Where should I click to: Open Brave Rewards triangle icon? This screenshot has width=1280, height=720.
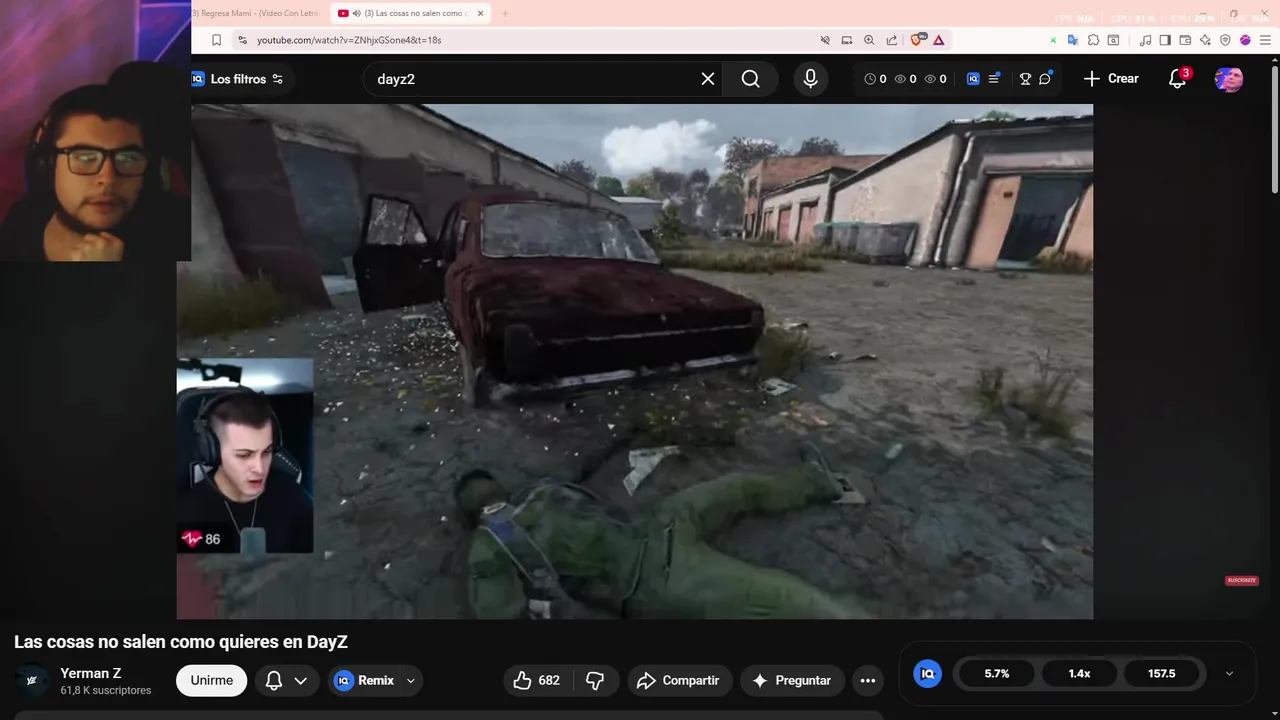coord(939,40)
